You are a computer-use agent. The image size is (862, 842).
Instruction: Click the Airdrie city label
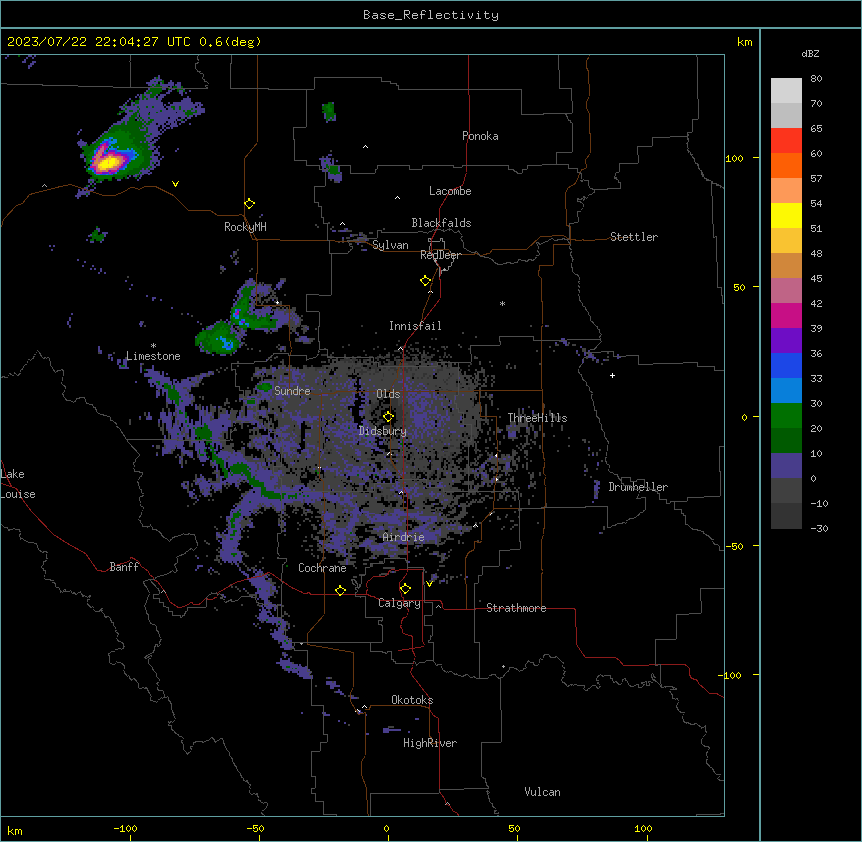[x=403, y=537]
